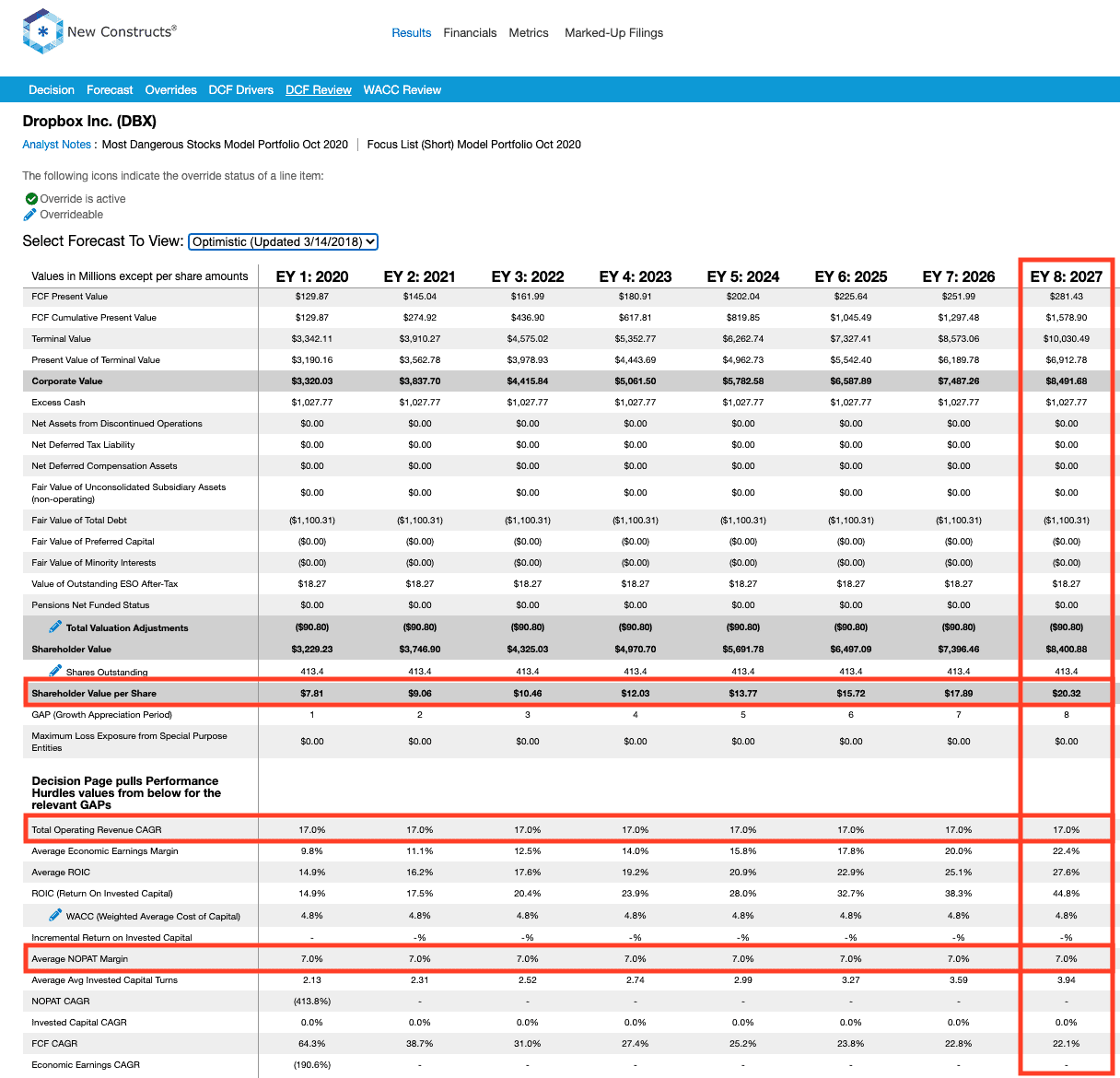Click the $3,320.03 Corporate Value cell
This screenshot has height=1078, width=1120.
tap(312, 381)
